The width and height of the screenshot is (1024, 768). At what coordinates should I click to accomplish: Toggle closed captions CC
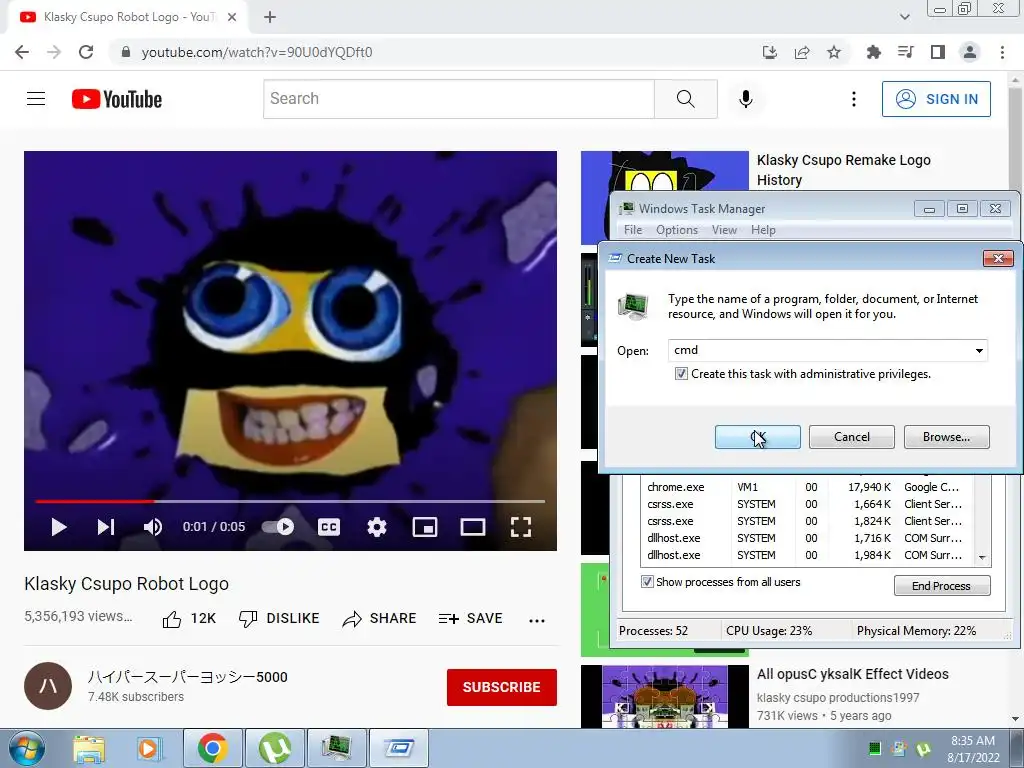[x=329, y=527]
